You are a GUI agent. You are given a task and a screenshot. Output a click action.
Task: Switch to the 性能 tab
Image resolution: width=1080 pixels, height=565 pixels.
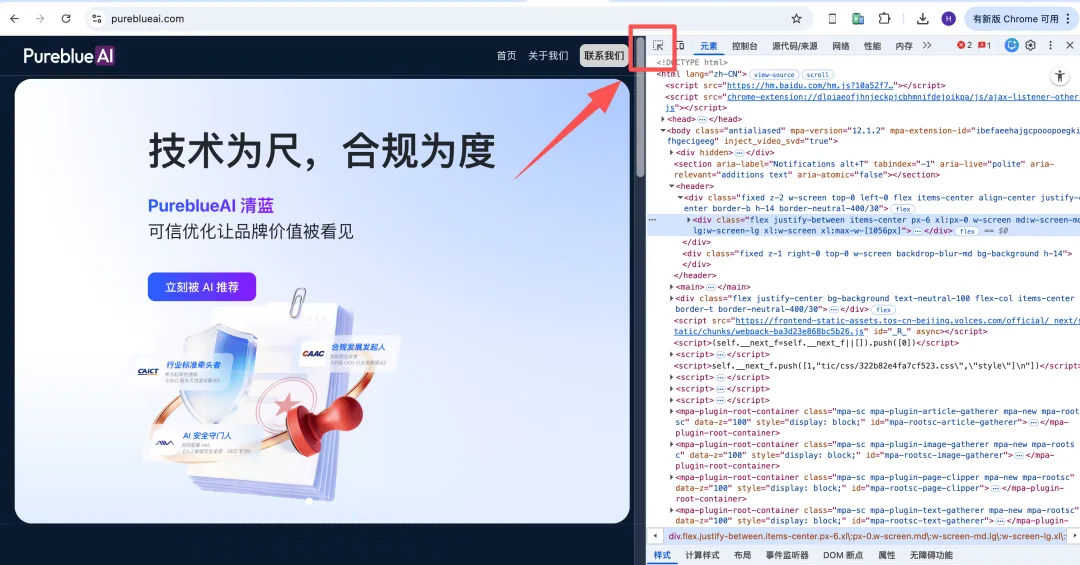pos(873,46)
